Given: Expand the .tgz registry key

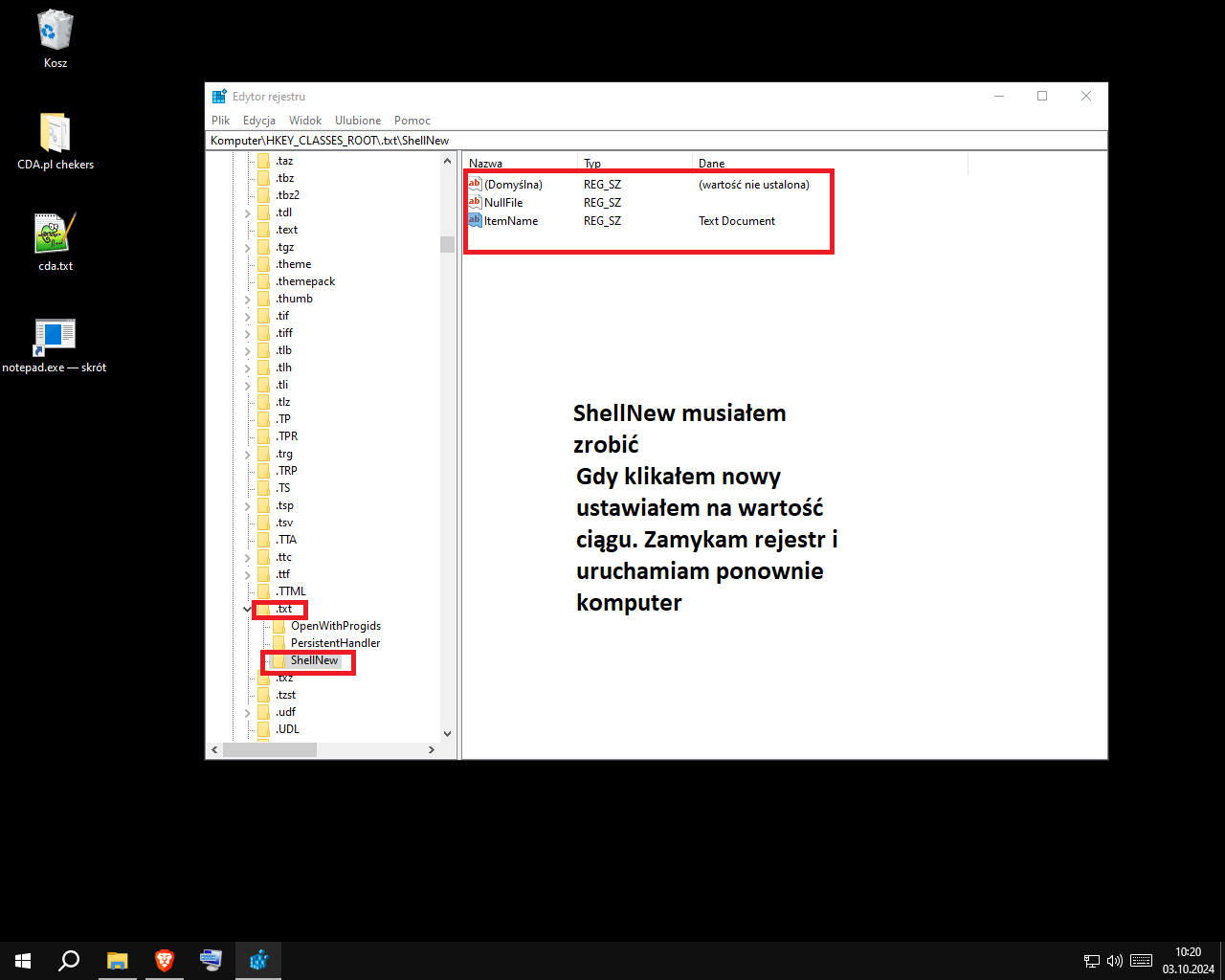Looking at the screenshot, I should 248,247.
